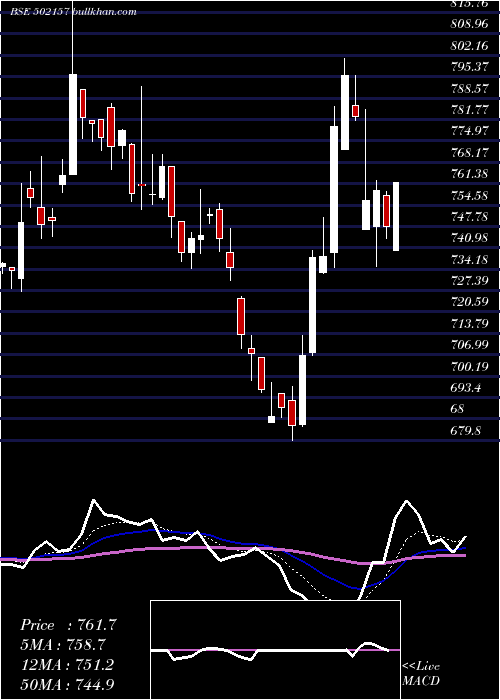Click the 713.79 price level
Screen dimensions: 500x700
pos(469,323)
